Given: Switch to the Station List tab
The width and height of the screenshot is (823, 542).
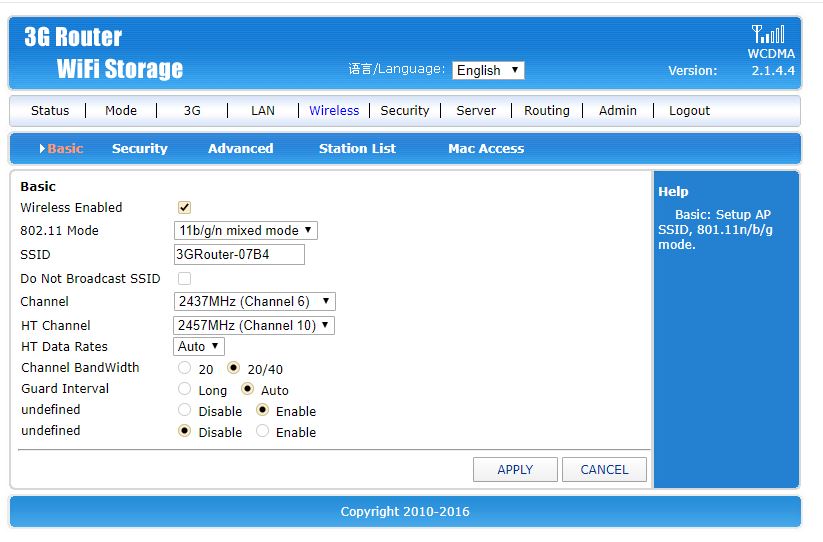Looking at the screenshot, I should (357, 148).
